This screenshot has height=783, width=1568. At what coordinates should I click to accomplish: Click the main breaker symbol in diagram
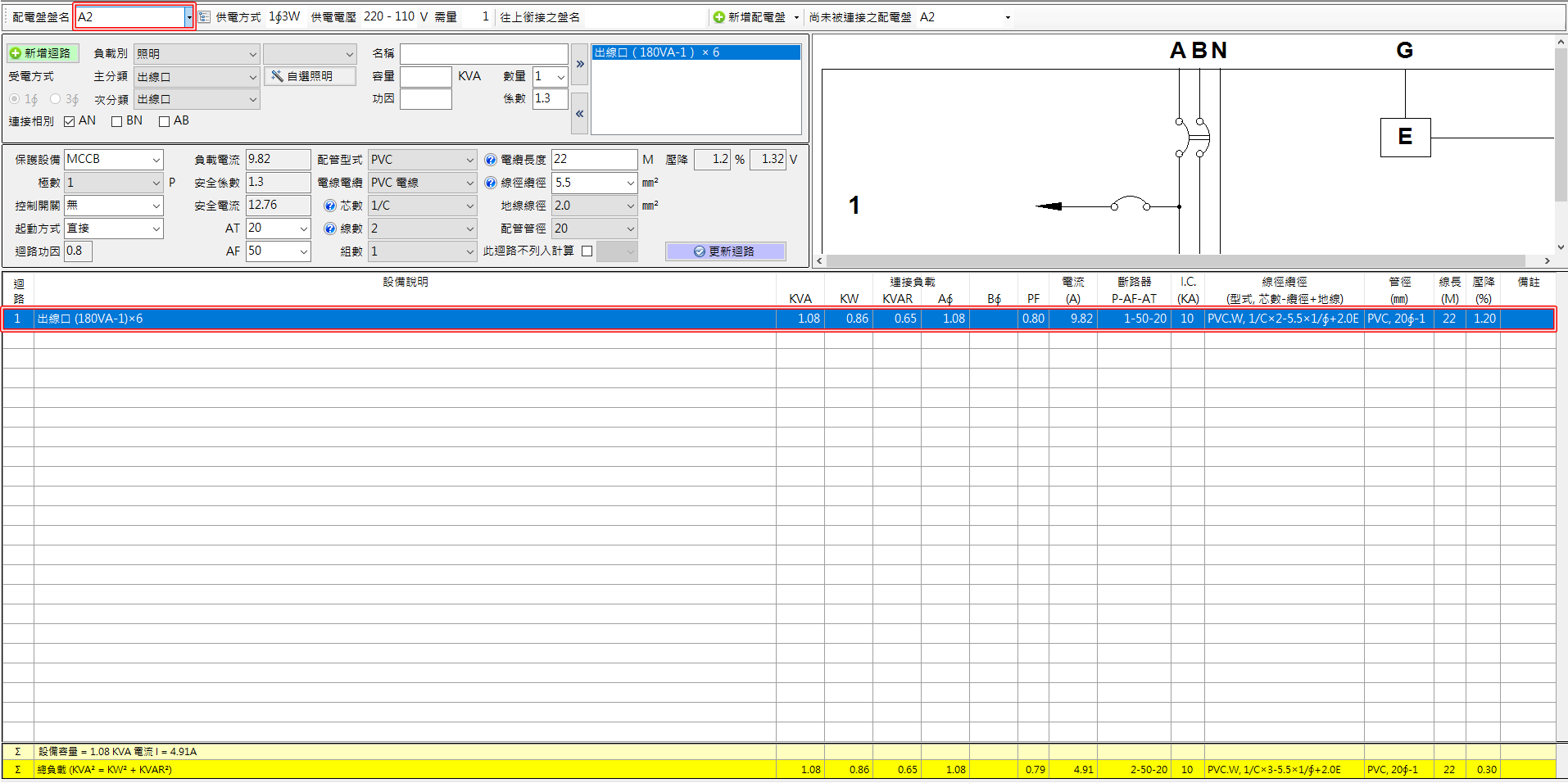[x=1192, y=137]
